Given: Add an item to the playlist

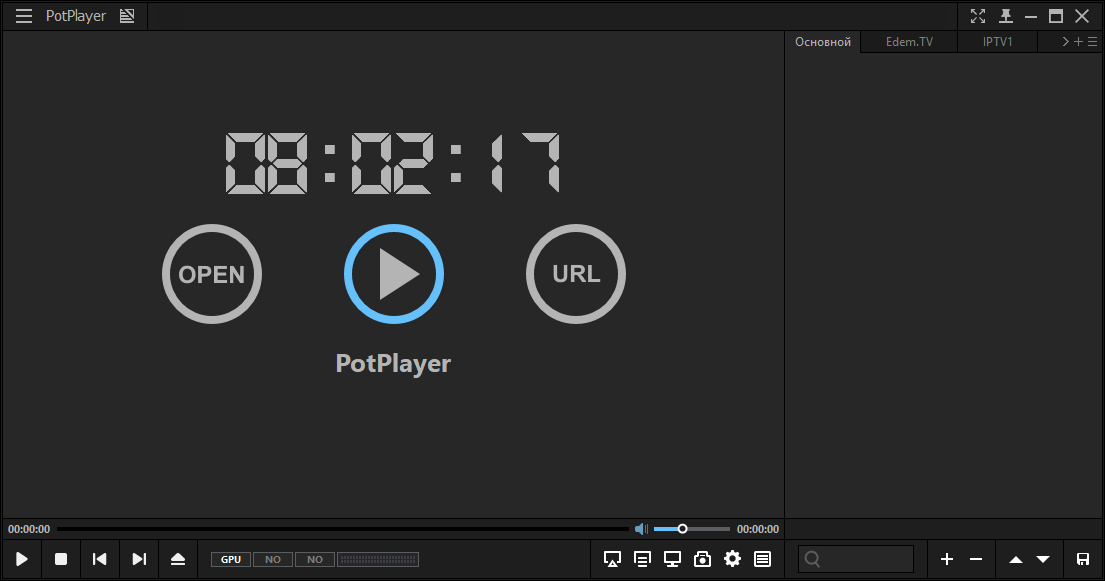Looking at the screenshot, I should tap(947, 559).
